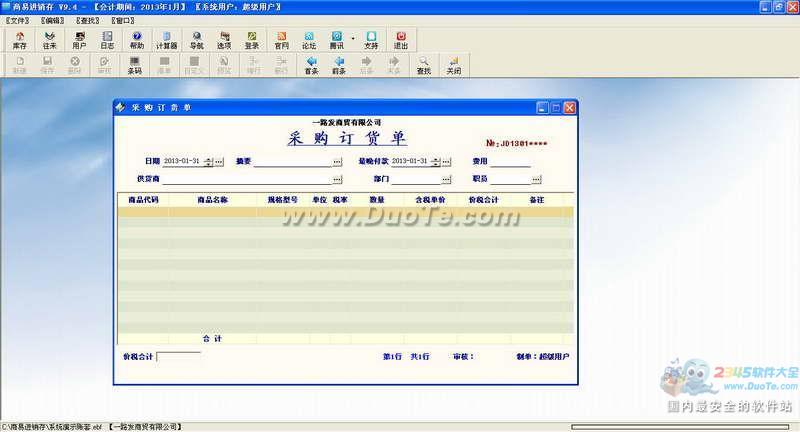Image resolution: width=800 pixels, height=432 pixels.
Task: Launch the 计算器 calculator icon
Action: tap(166, 40)
